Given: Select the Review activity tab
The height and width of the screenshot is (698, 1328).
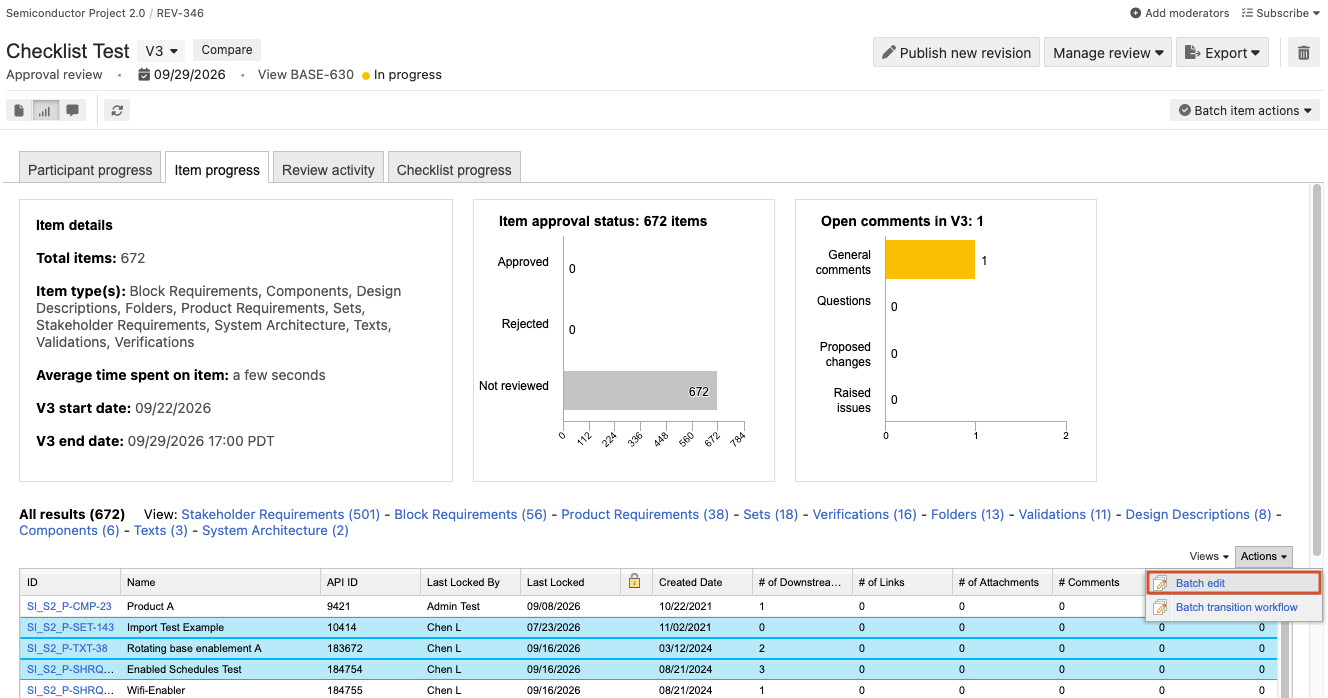Looking at the screenshot, I should [x=328, y=169].
